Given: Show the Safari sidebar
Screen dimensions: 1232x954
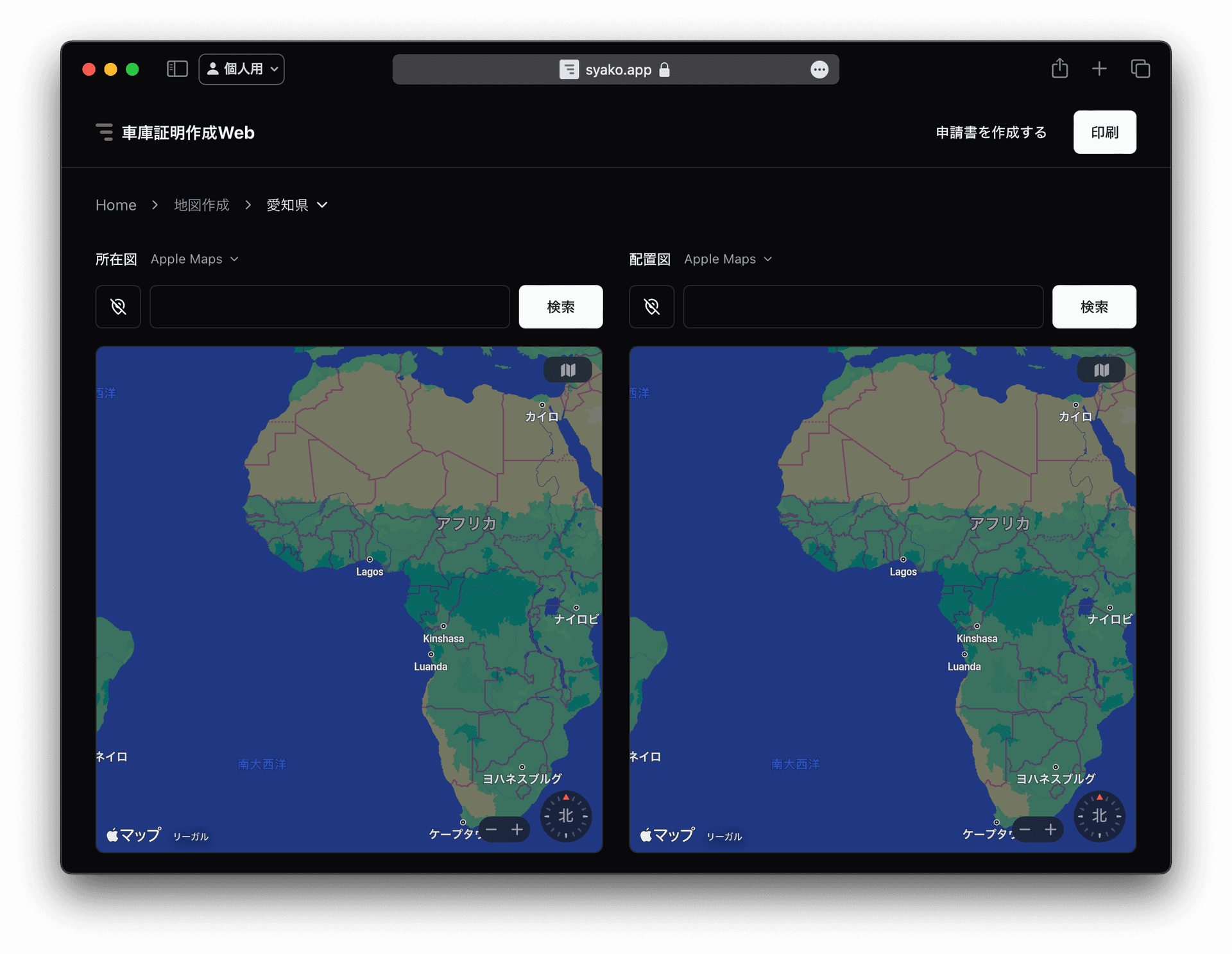Looking at the screenshot, I should click(x=177, y=69).
